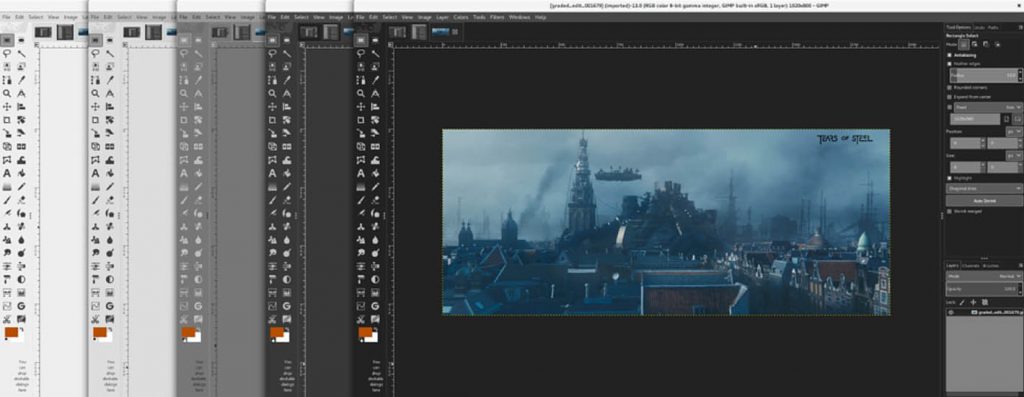
Task: Choose Fuzzy Select wand in darkest front window
Action: pyautogui.click(x=375, y=54)
